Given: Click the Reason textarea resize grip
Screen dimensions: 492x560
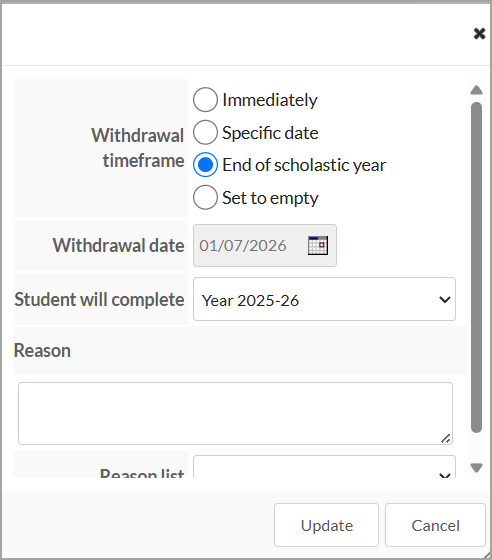Looking at the screenshot, I should [x=446, y=438].
